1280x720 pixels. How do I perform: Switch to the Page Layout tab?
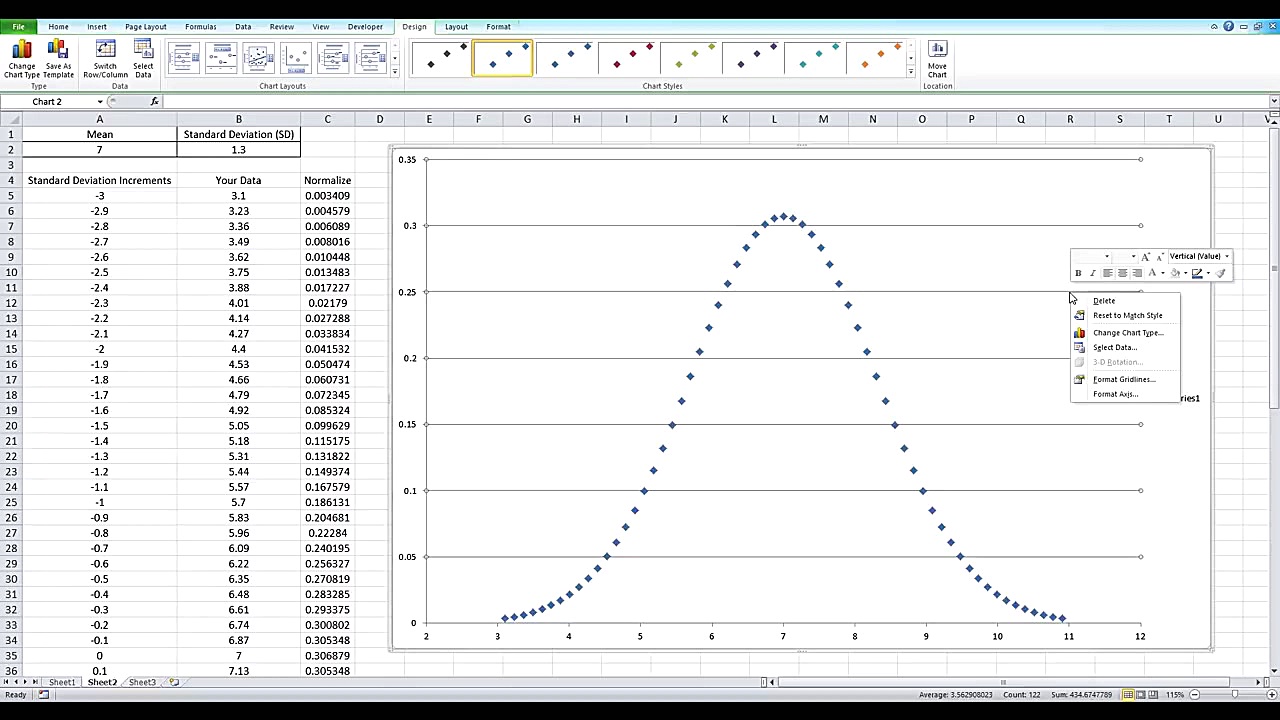click(x=146, y=27)
